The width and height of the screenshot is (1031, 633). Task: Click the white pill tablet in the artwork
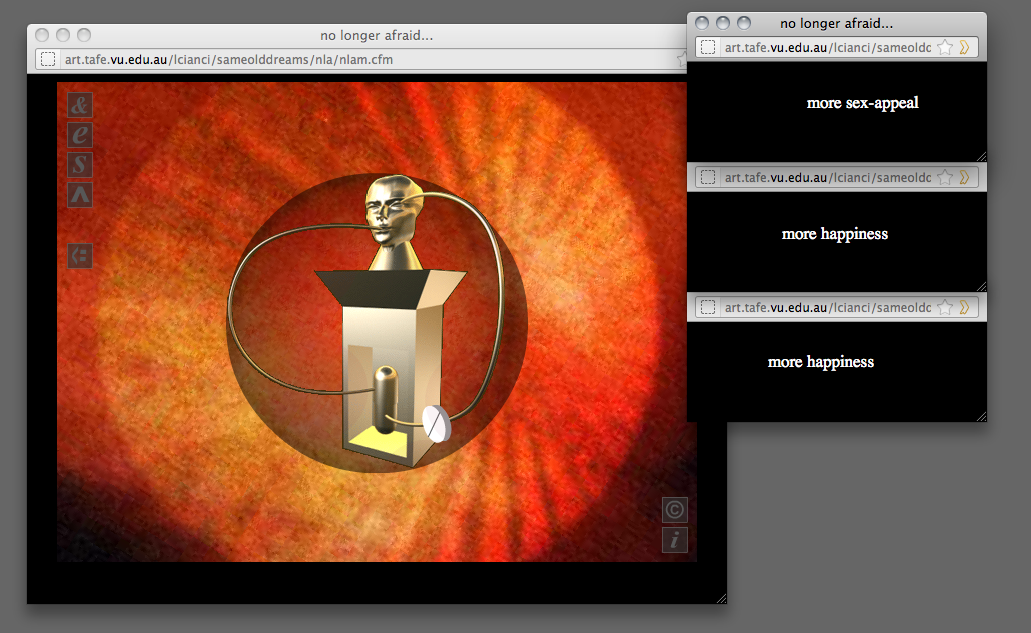(x=436, y=424)
